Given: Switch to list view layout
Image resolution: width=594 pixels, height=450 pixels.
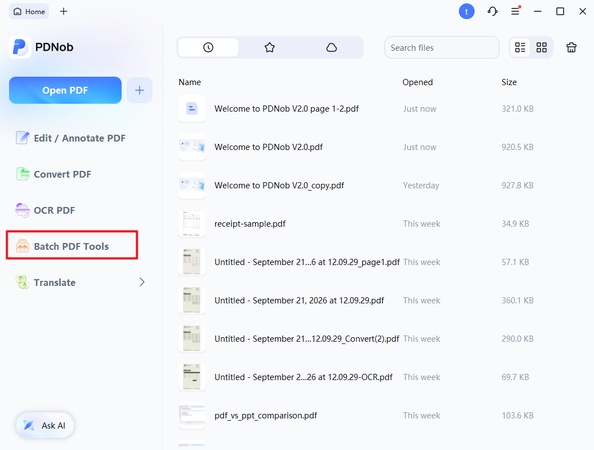Looking at the screenshot, I should (520, 47).
